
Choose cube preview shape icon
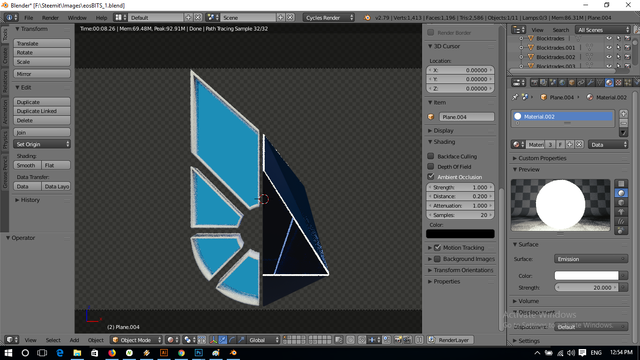tap(621, 203)
